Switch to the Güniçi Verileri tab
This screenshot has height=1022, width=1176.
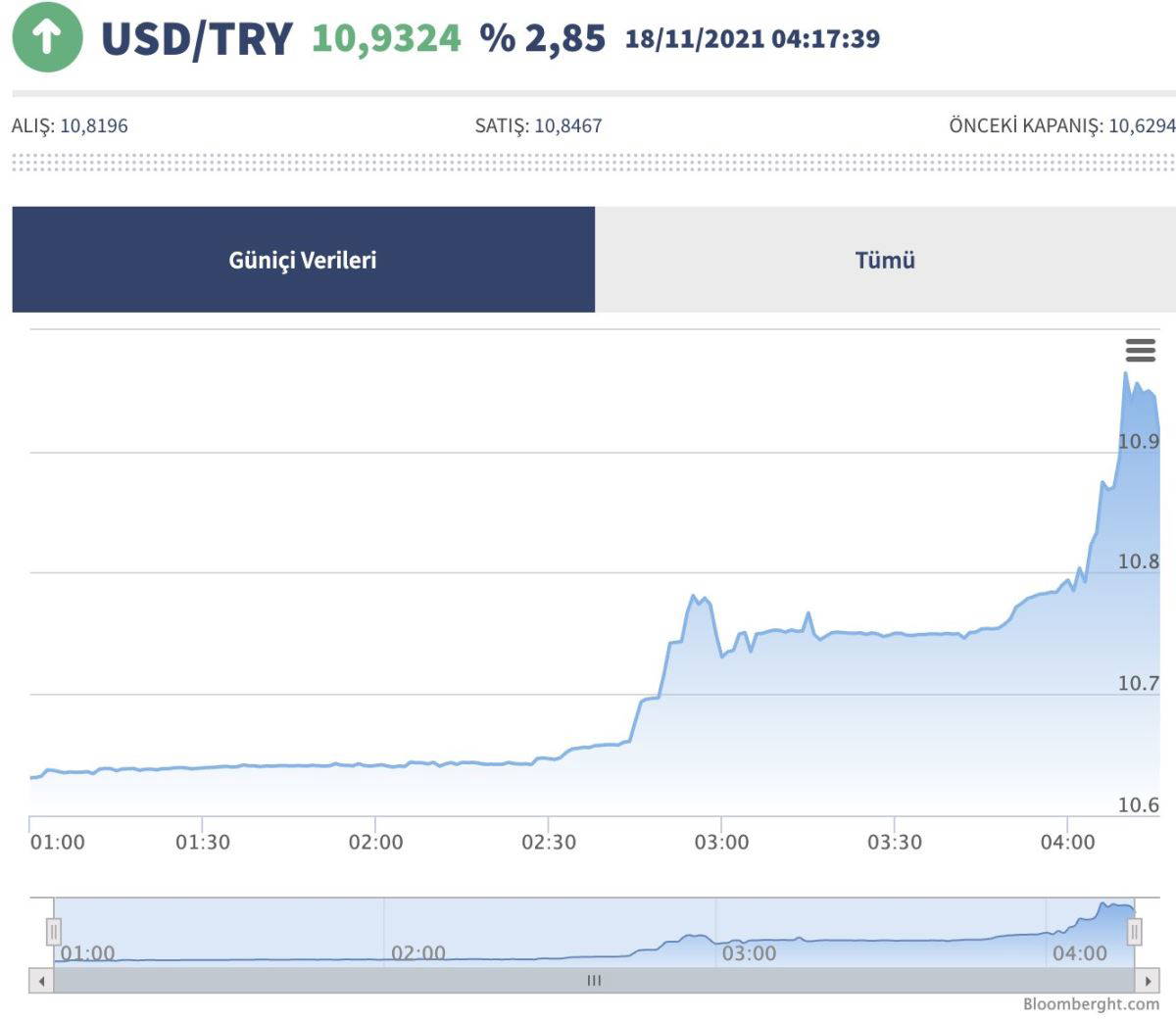coord(303,260)
